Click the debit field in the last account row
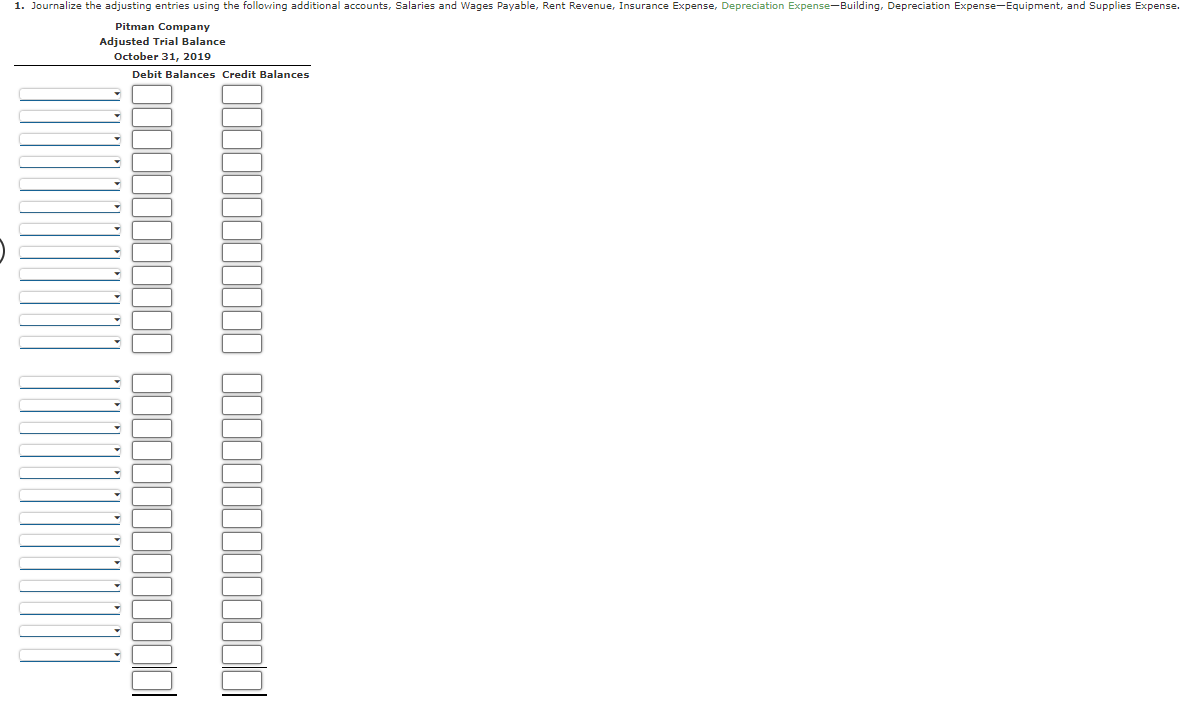1181x703 pixels. (152, 654)
